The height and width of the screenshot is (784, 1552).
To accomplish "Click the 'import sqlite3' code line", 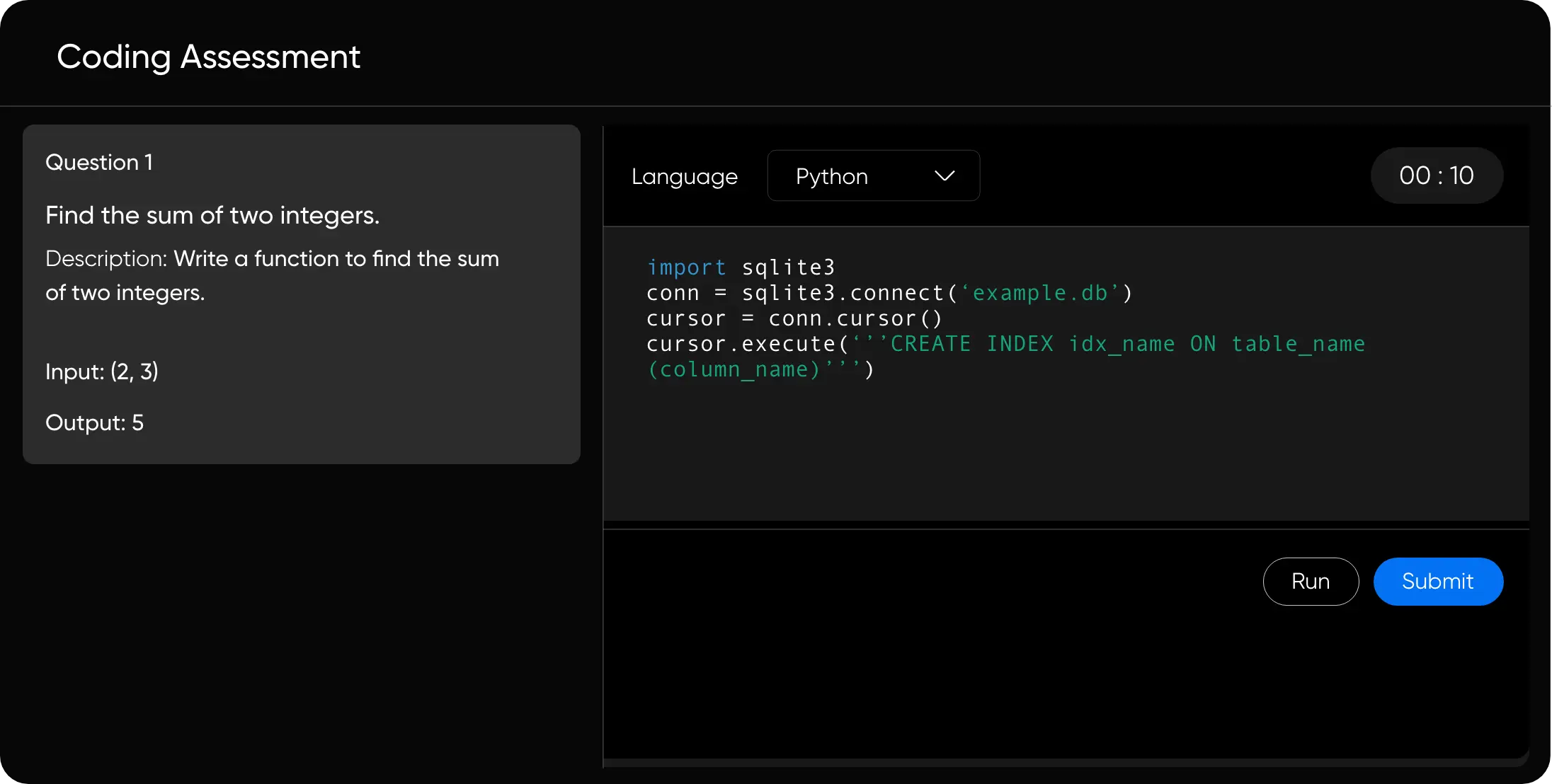I will 741,267.
